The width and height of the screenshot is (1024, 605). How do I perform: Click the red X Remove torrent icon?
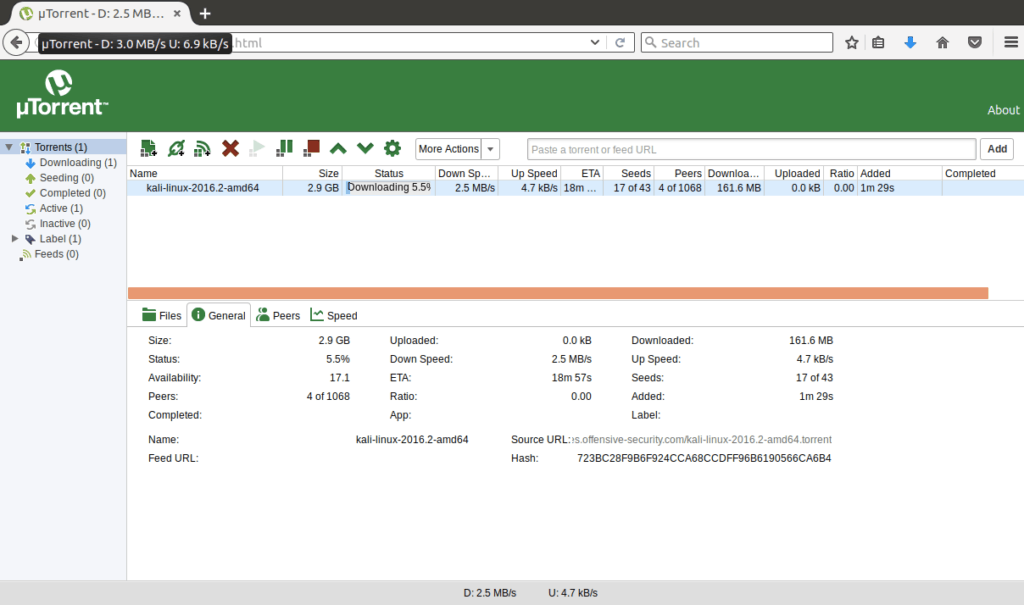click(x=230, y=148)
